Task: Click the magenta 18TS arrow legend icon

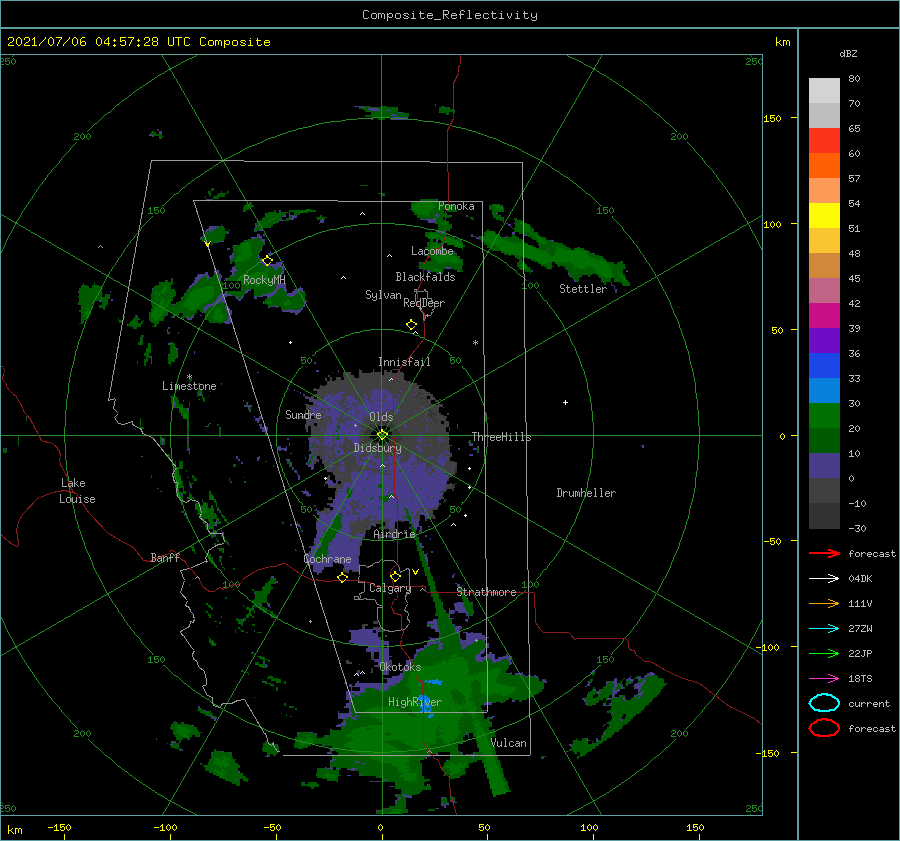Action: coord(824,679)
